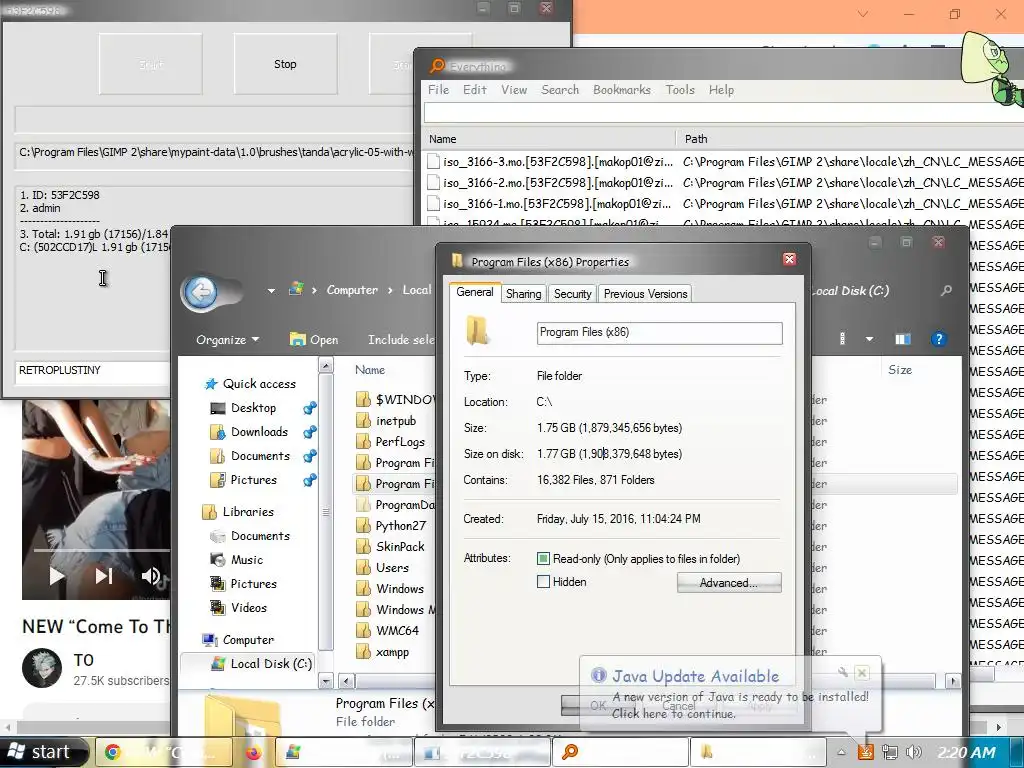Open the File menu in Everything
Viewport: 1024px width, 768px height.
coord(438,90)
